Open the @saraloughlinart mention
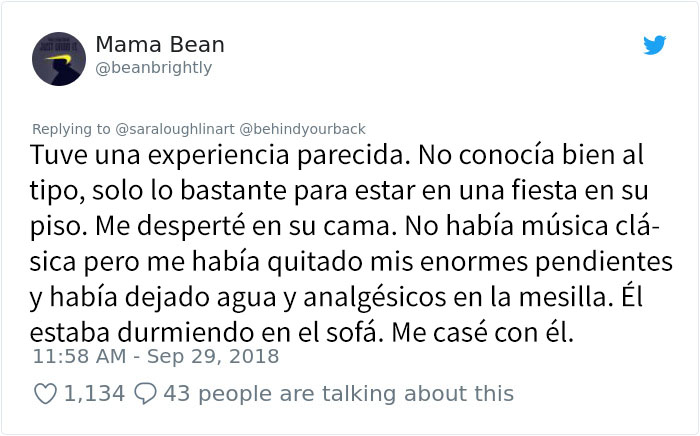The image size is (700, 436). click(175, 129)
